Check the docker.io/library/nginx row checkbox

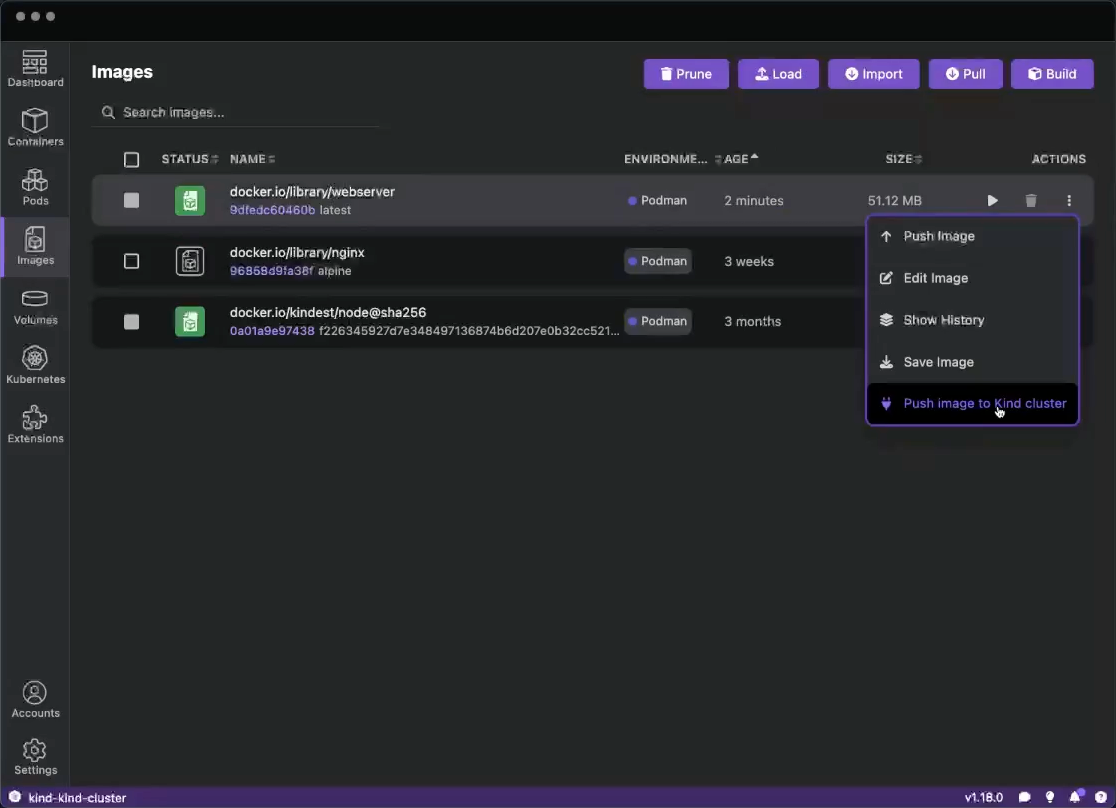(x=131, y=261)
